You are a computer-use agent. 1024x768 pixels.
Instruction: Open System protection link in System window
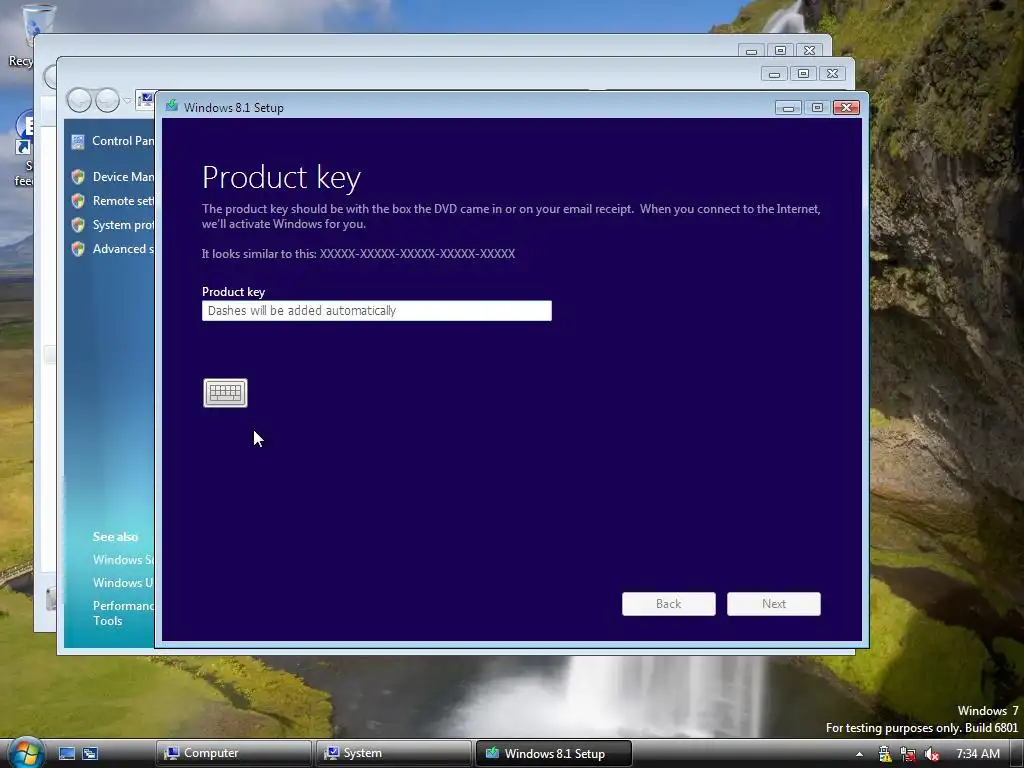coord(123,225)
